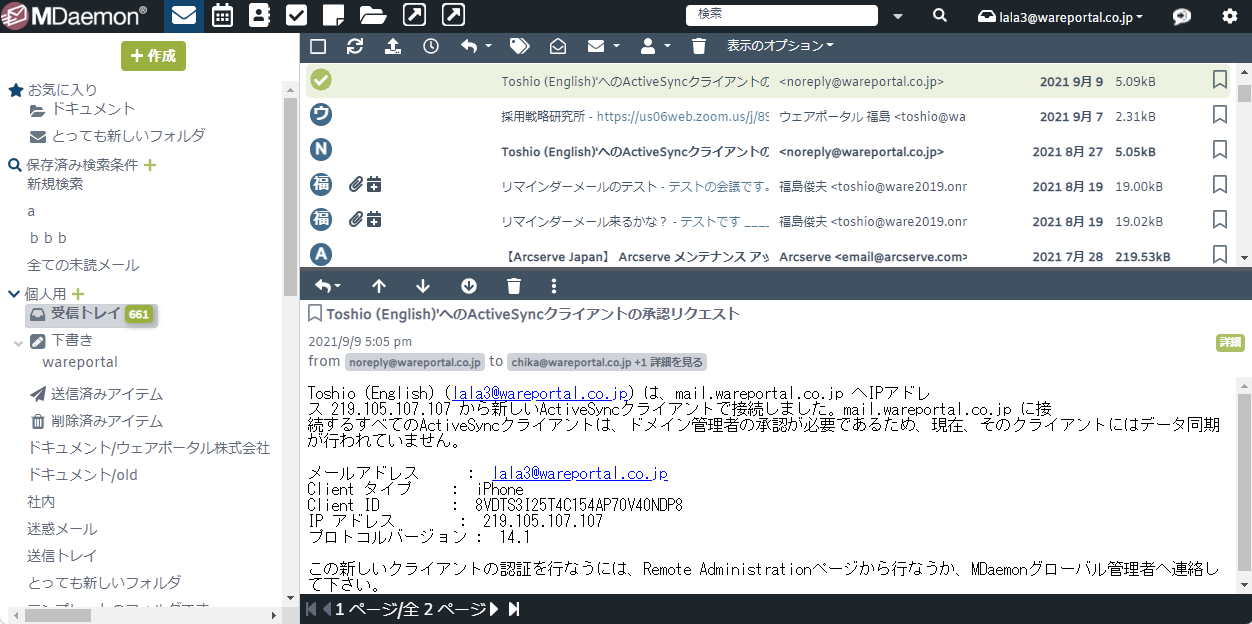Click the 検索 search input field

tap(780, 15)
